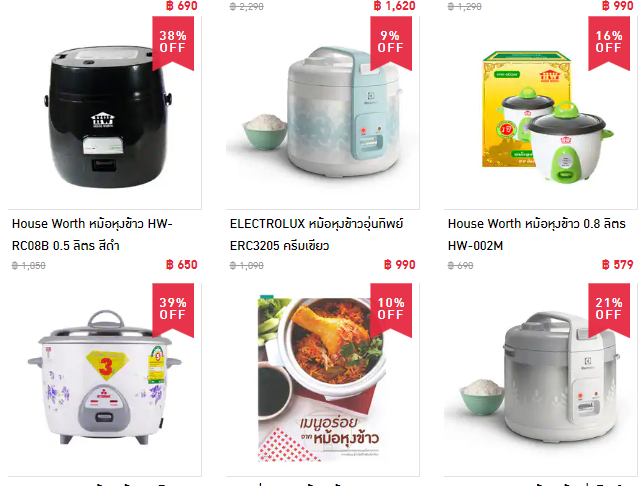The image size is (639, 486).
Task: Open ELECTROLUX ERC3205 product title link
Action: pos(316,235)
